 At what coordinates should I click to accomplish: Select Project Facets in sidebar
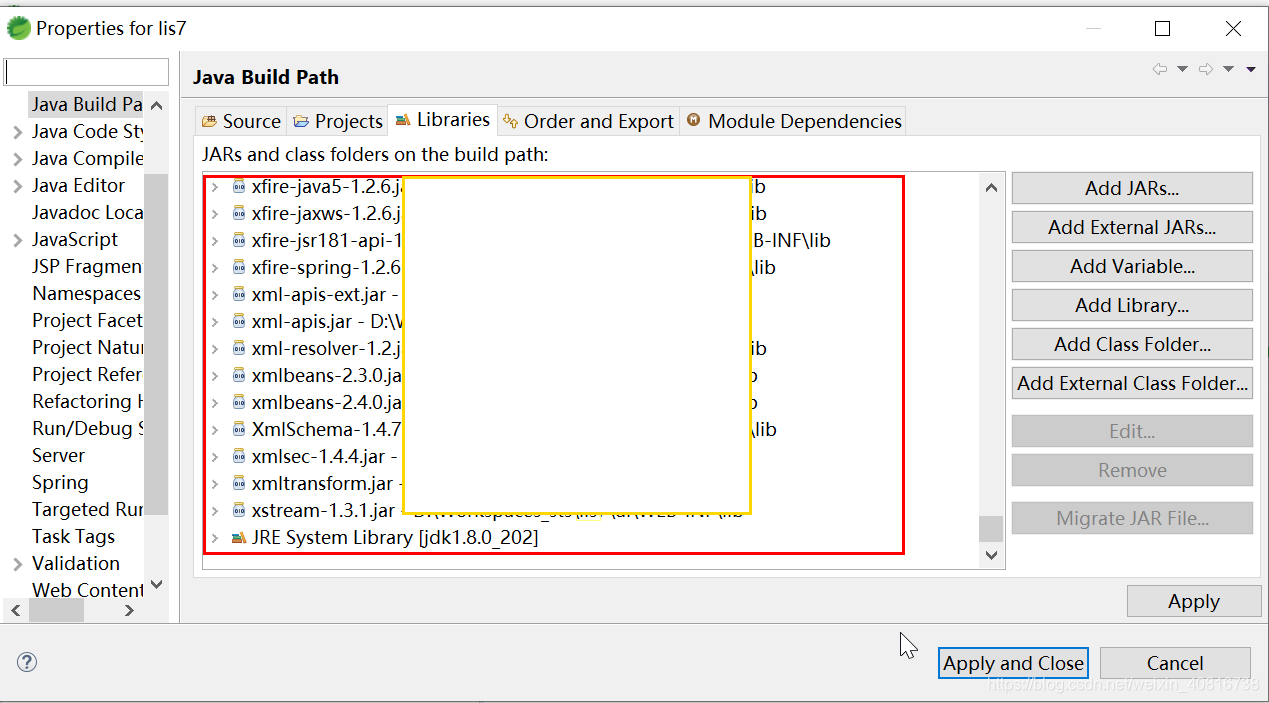pyautogui.click(x=87, y=321)
